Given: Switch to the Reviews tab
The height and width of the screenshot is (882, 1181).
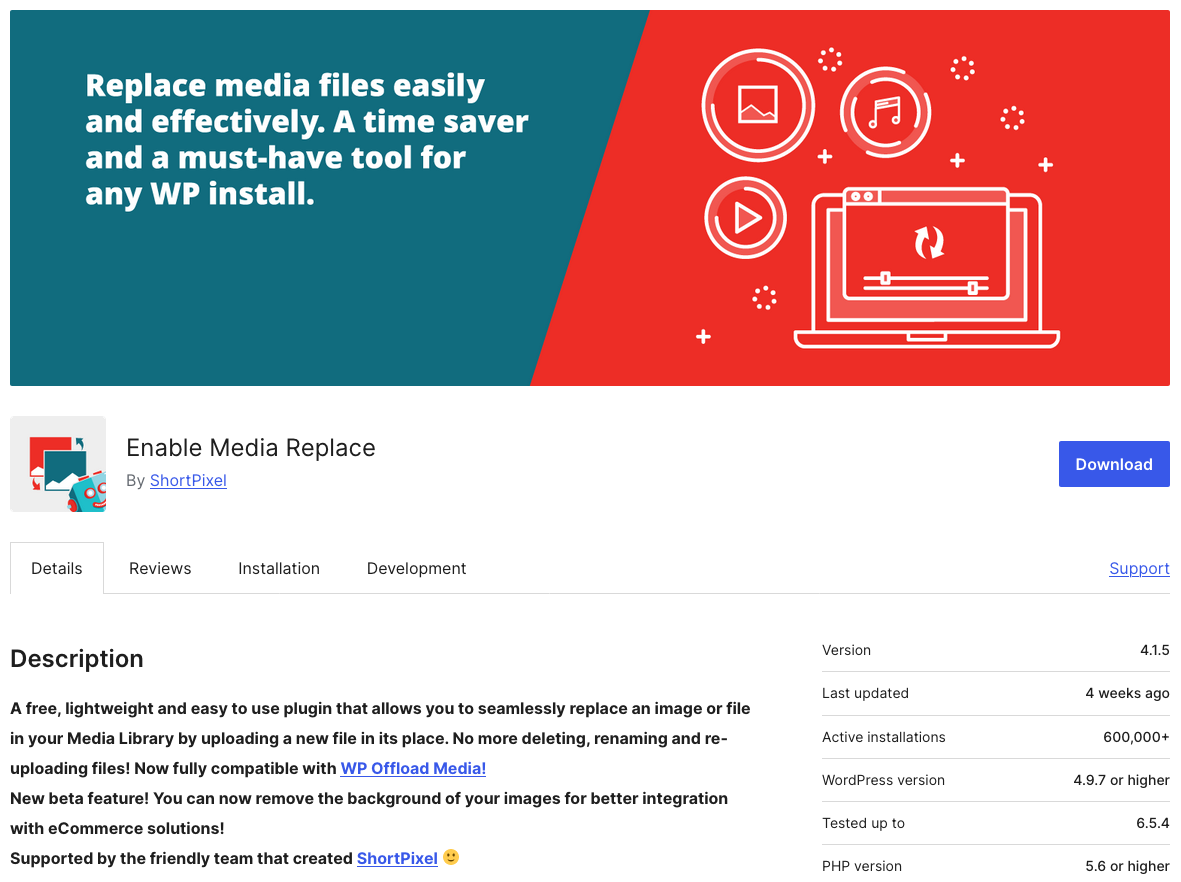Looking at the screenshot, I should [x=160, y=568].
